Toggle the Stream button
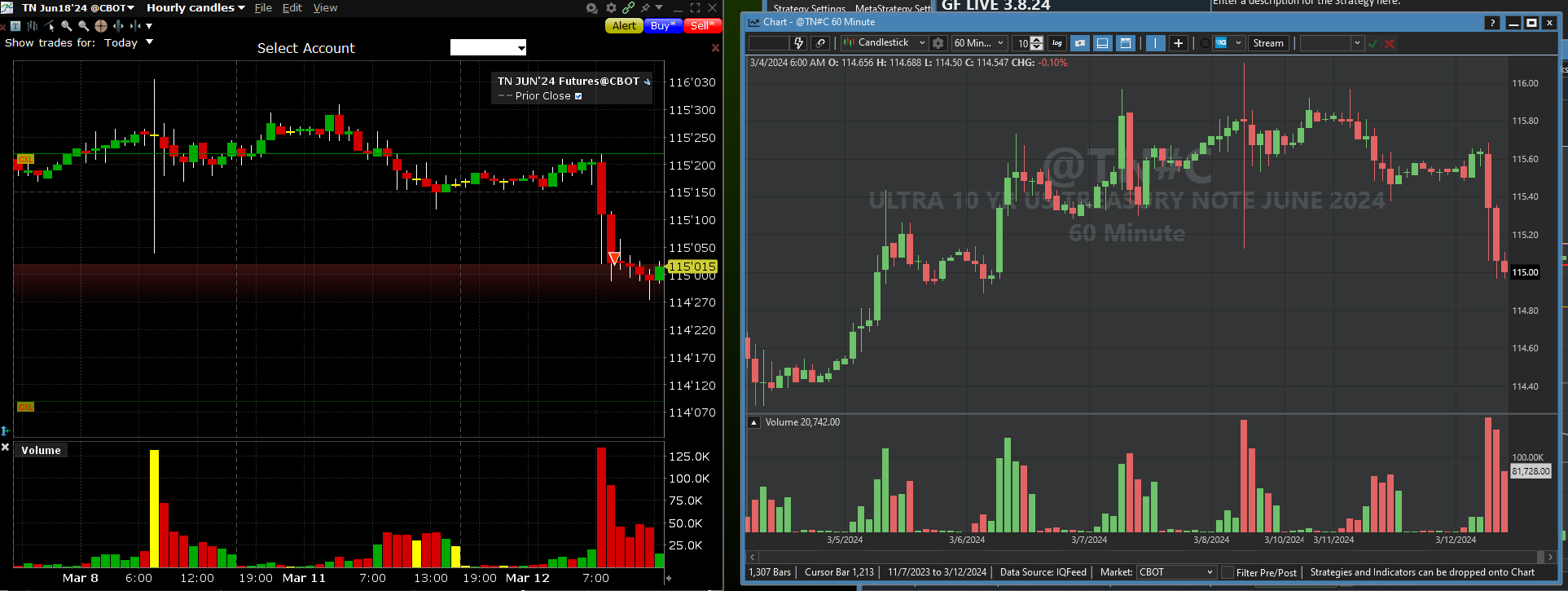The height and width of the screenshot is (591, 1568). coord(1267,43)
